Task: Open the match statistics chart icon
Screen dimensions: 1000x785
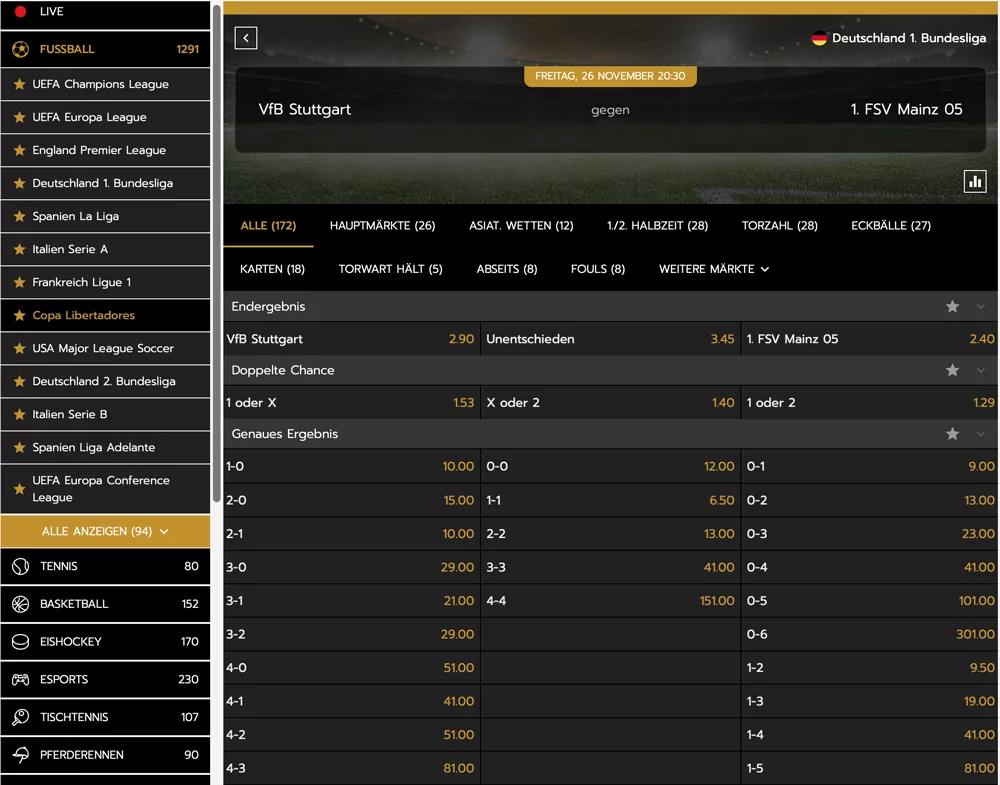Action: pyautogui.click(x=974, y=182)
